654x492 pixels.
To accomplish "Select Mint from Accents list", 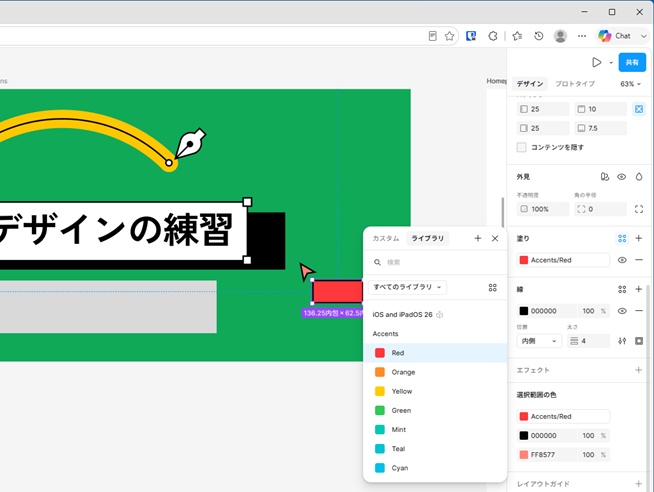I will pyautogui.click(x=435, y=430).
